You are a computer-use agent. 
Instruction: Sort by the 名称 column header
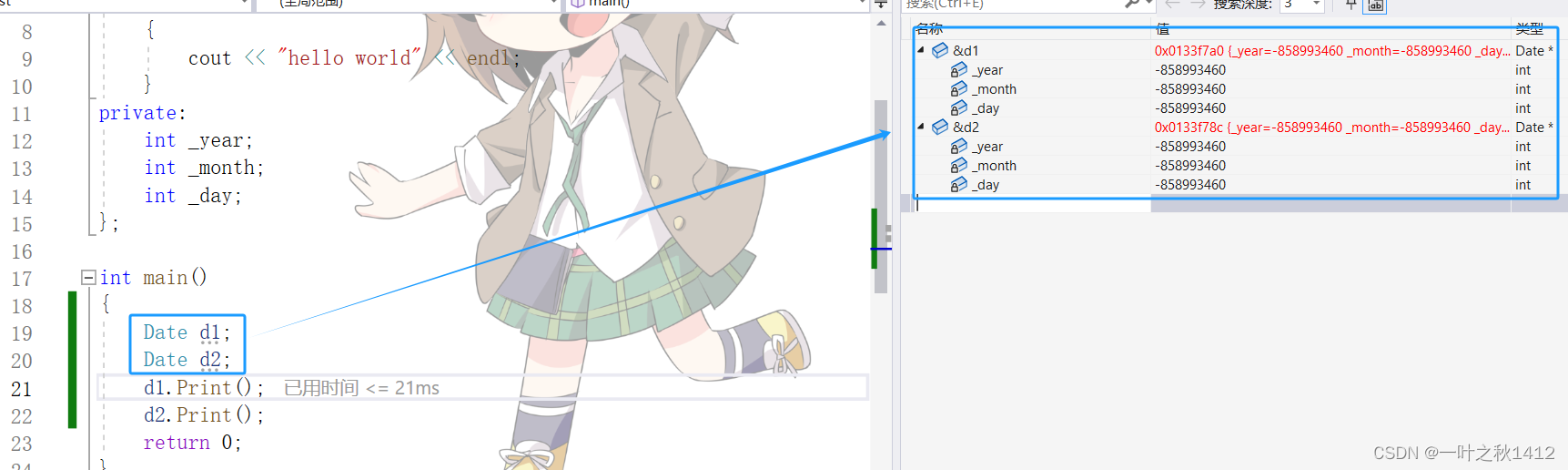[x=930, y=28]
